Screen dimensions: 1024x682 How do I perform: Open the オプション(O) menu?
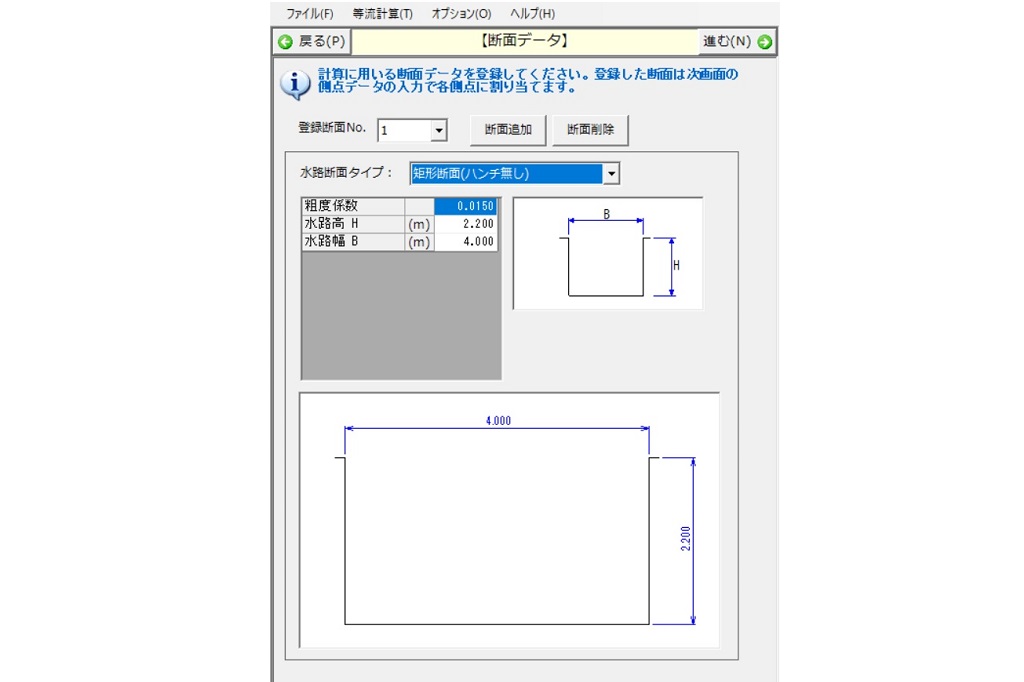click(461, 14)
